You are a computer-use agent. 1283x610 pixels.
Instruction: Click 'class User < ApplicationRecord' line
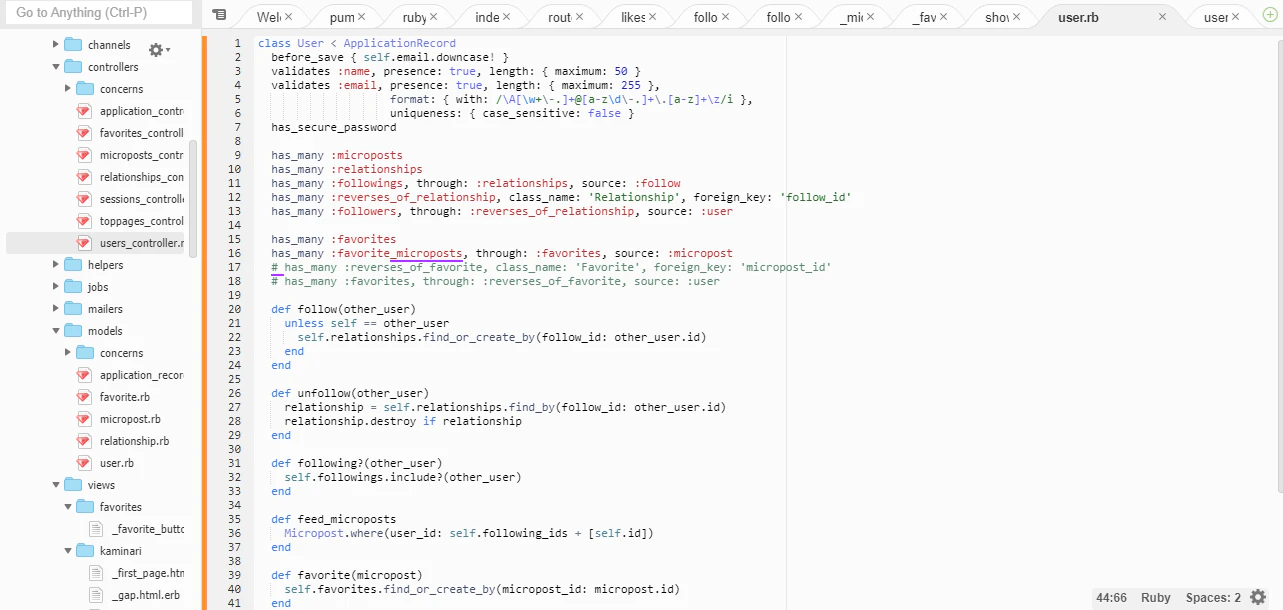tap(356, 43)
